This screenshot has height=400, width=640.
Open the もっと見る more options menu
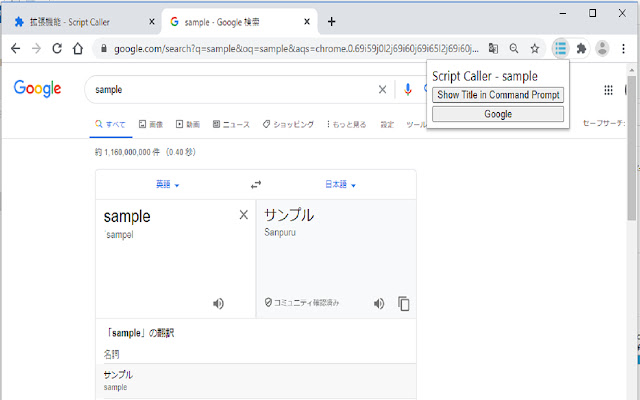[346, 124]
